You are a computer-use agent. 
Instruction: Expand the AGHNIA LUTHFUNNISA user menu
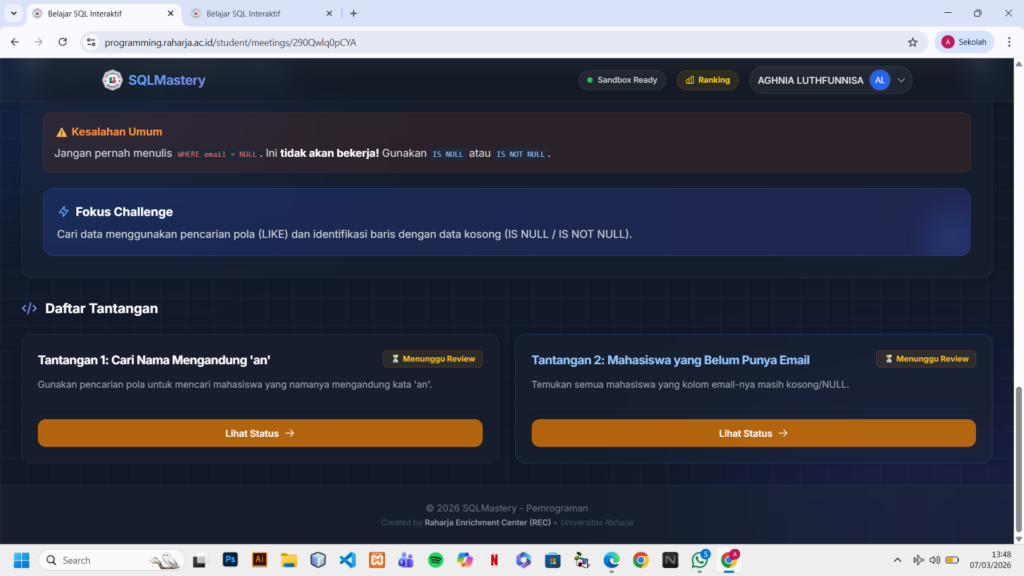tap(902, 80)
